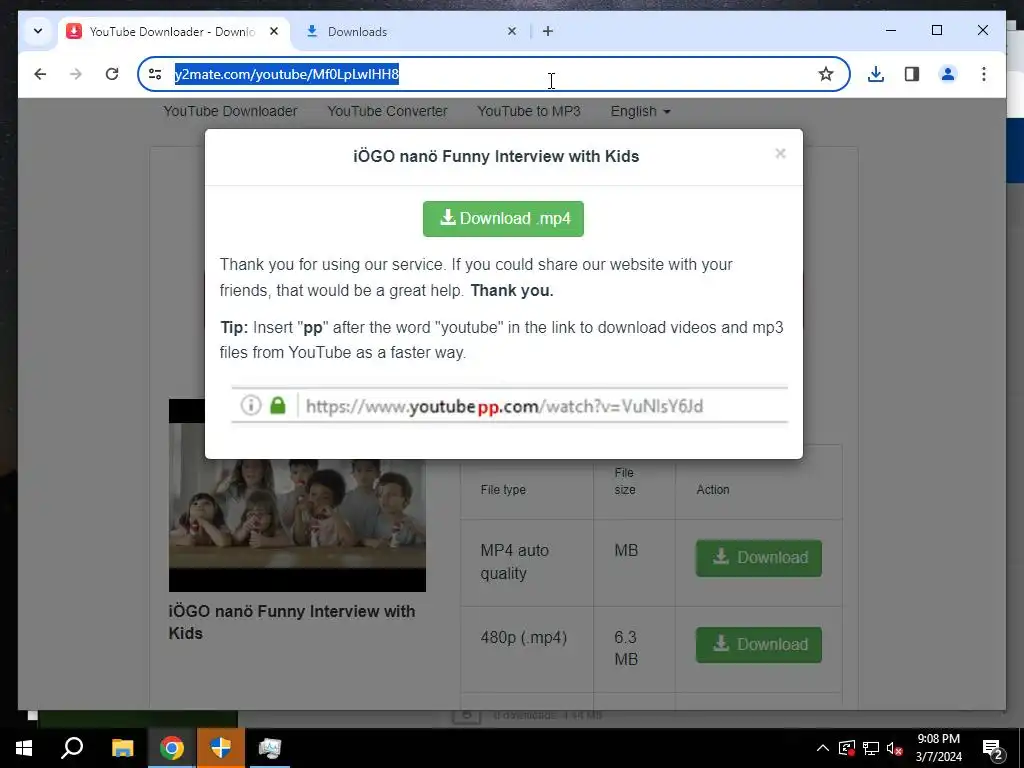Click the address bar URL field
Screen dimensions: 1024x768
493,74
